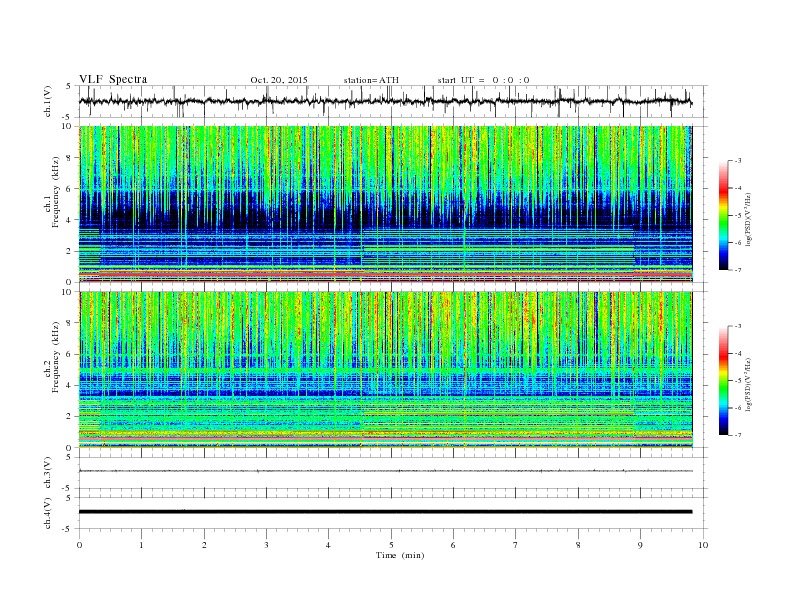Click the "4" minute tick label

(328, 545)
